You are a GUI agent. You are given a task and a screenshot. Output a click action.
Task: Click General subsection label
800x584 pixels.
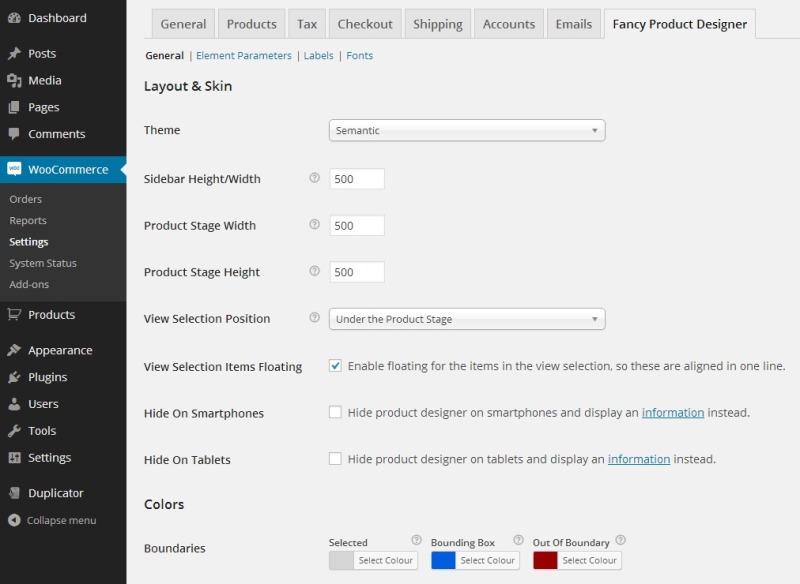(x=164, y=56)
